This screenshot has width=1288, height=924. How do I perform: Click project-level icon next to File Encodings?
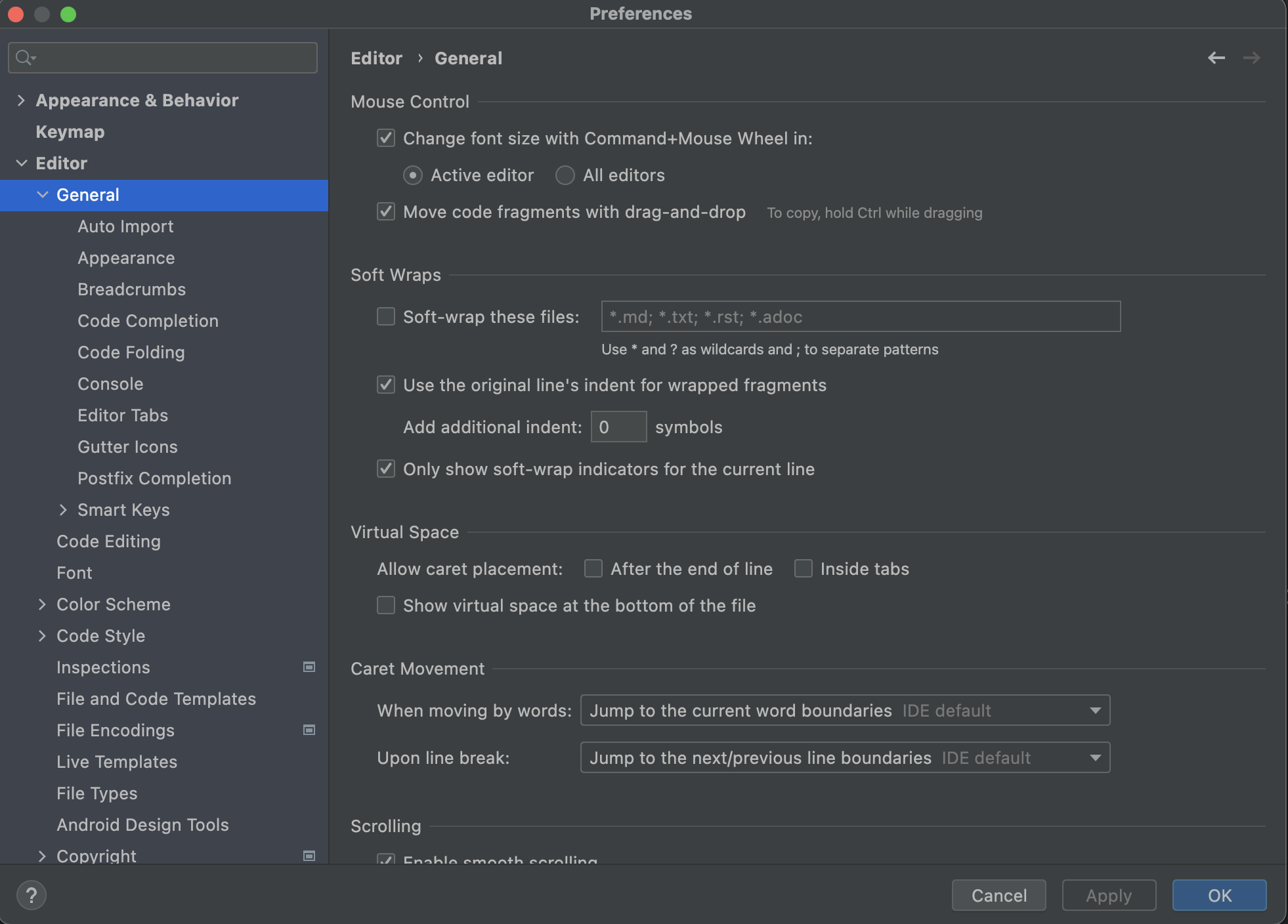tap(309, 730)
